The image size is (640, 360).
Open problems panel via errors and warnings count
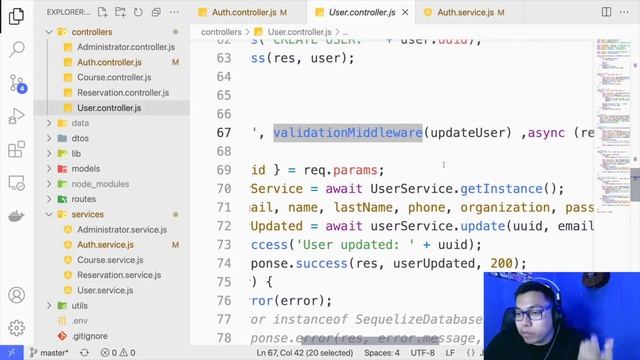[118, 352]
